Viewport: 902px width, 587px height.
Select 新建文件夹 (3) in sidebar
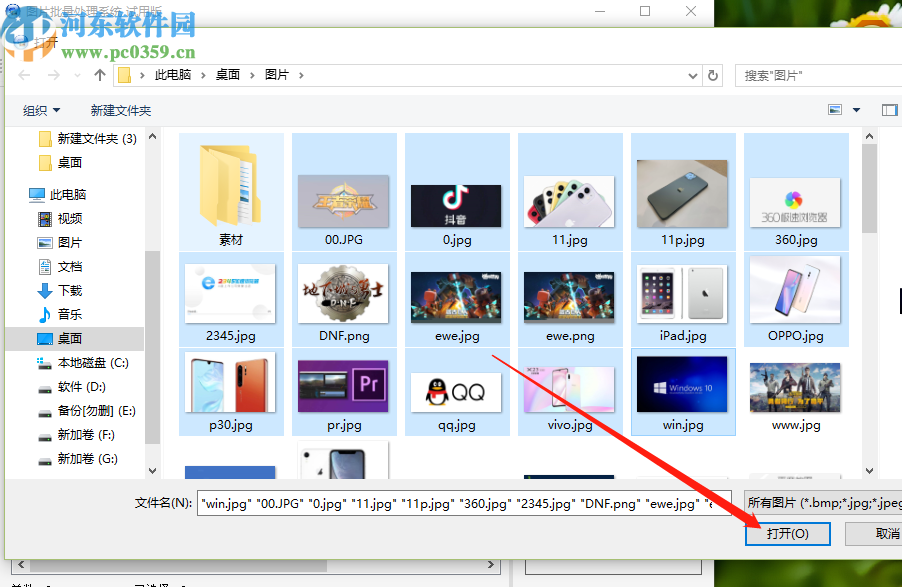tap(88, 139)
